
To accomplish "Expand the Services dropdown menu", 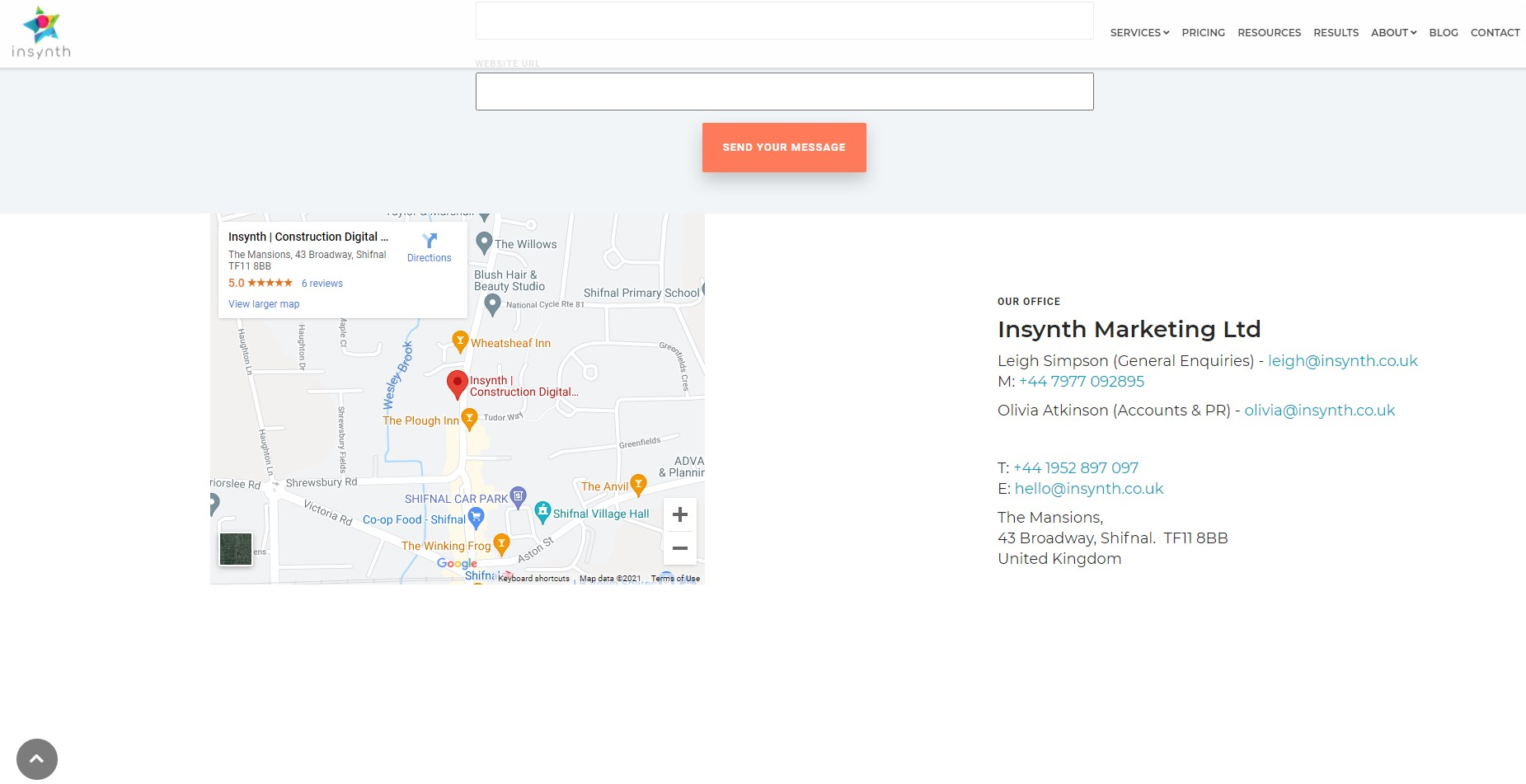I will (1139, 33).
